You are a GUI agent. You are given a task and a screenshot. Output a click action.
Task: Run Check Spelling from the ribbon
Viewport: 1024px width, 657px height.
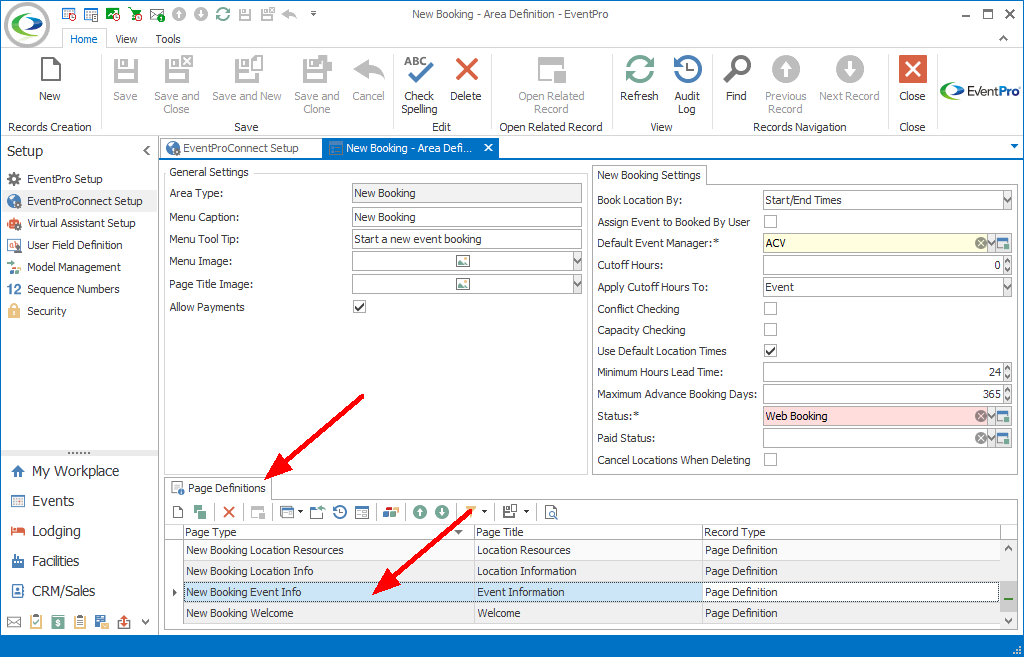coord(419,85)
